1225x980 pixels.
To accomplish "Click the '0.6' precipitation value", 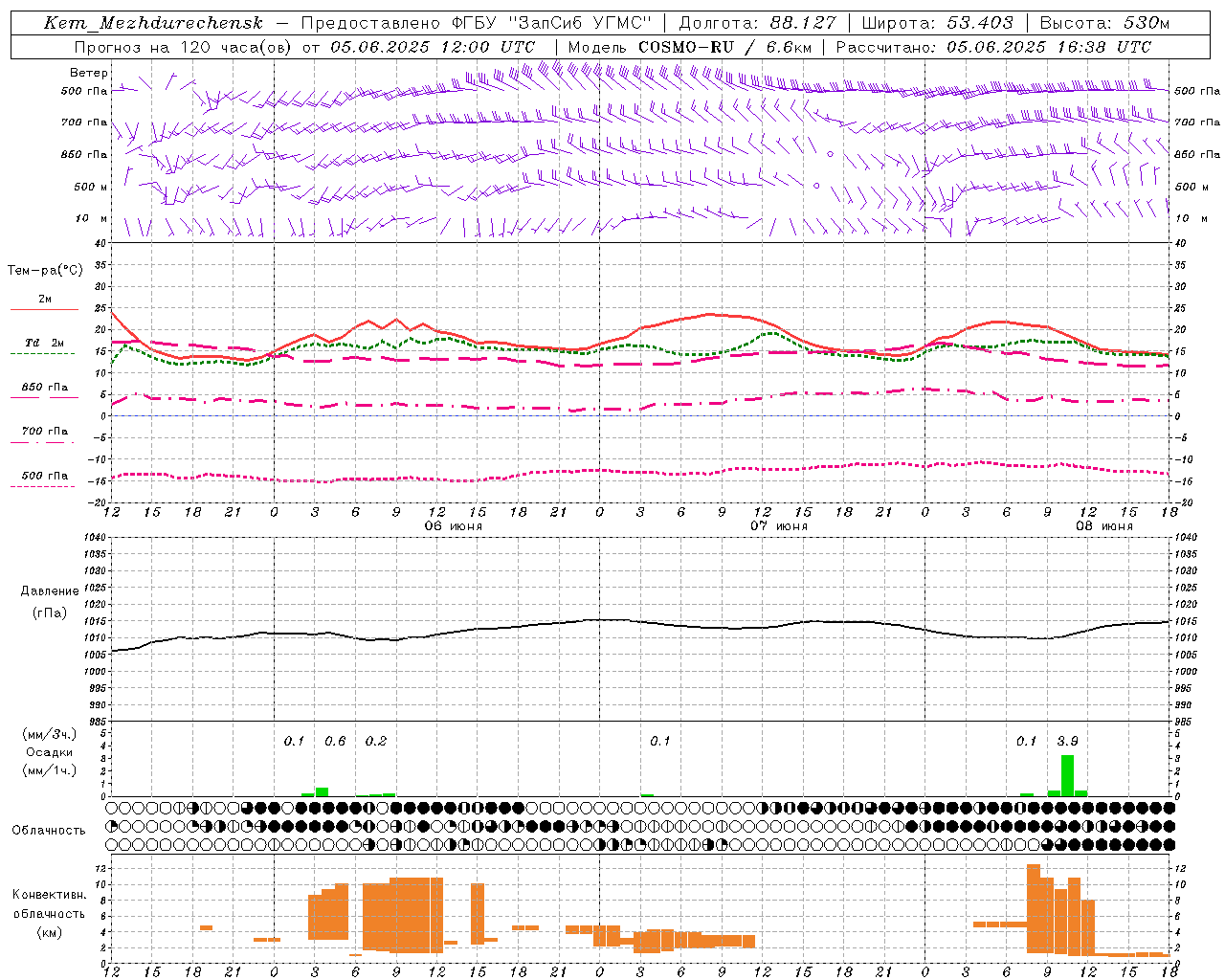I will [x=335, y=742].
